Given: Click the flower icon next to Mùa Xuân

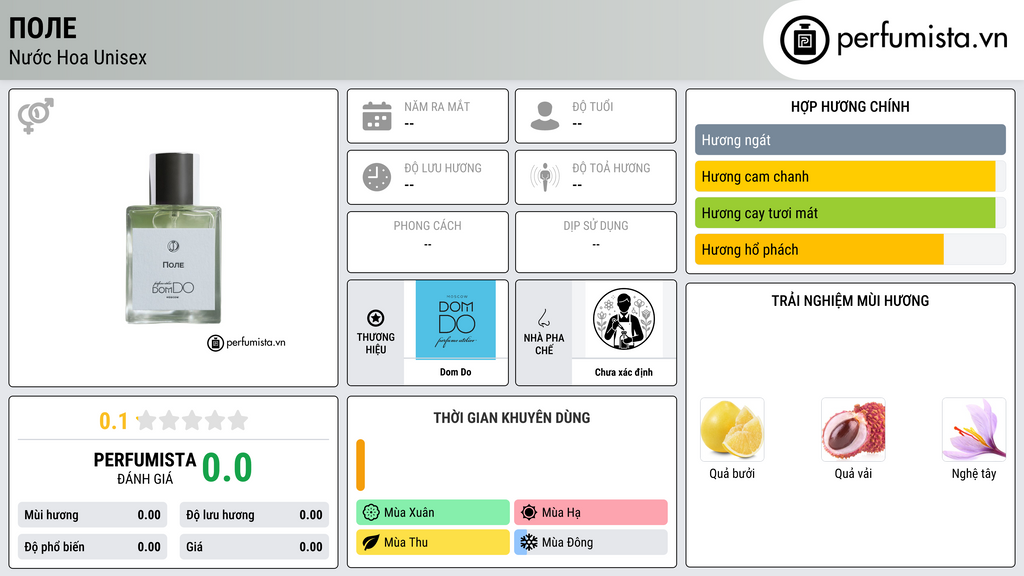Looking at the screenshot, I should click(x=371, y=513).
